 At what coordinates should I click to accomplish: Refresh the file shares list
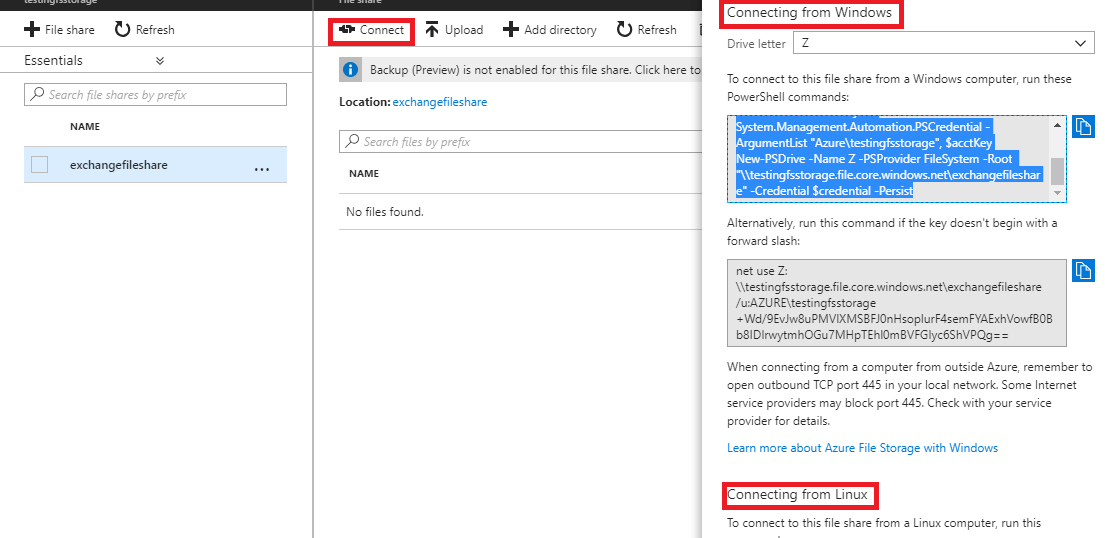click(x=144, y=30)
